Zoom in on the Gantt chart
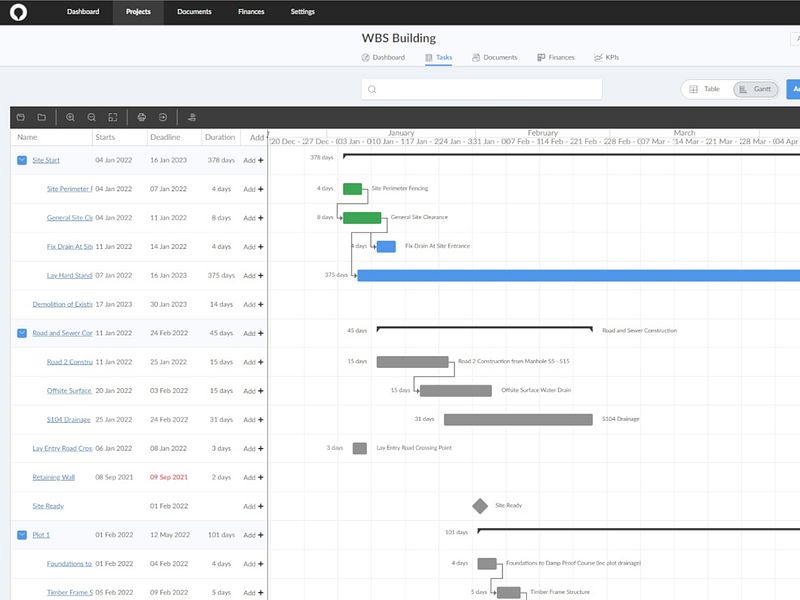Screen dimensions: 800x600 [70, 117]
